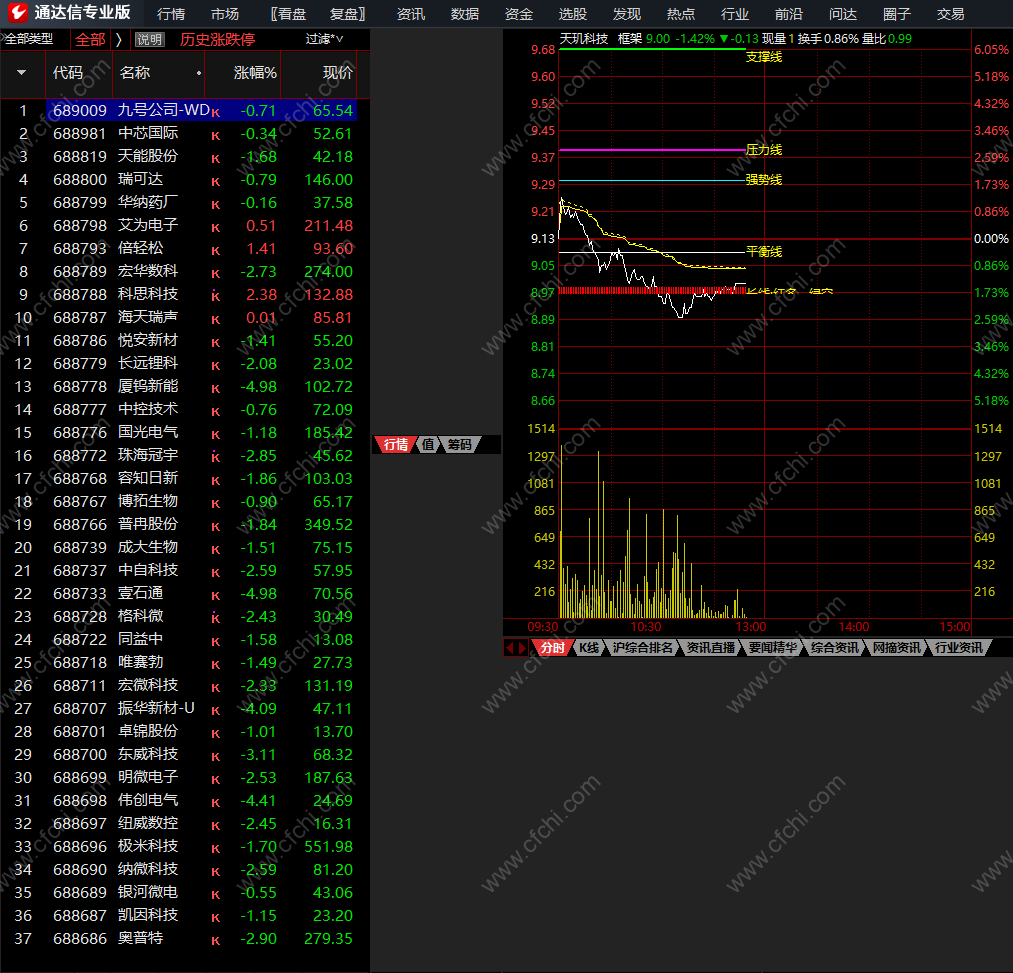The image size is (1013, 973).
Task: Sort by 现价 column header
Action: [337, 72]
